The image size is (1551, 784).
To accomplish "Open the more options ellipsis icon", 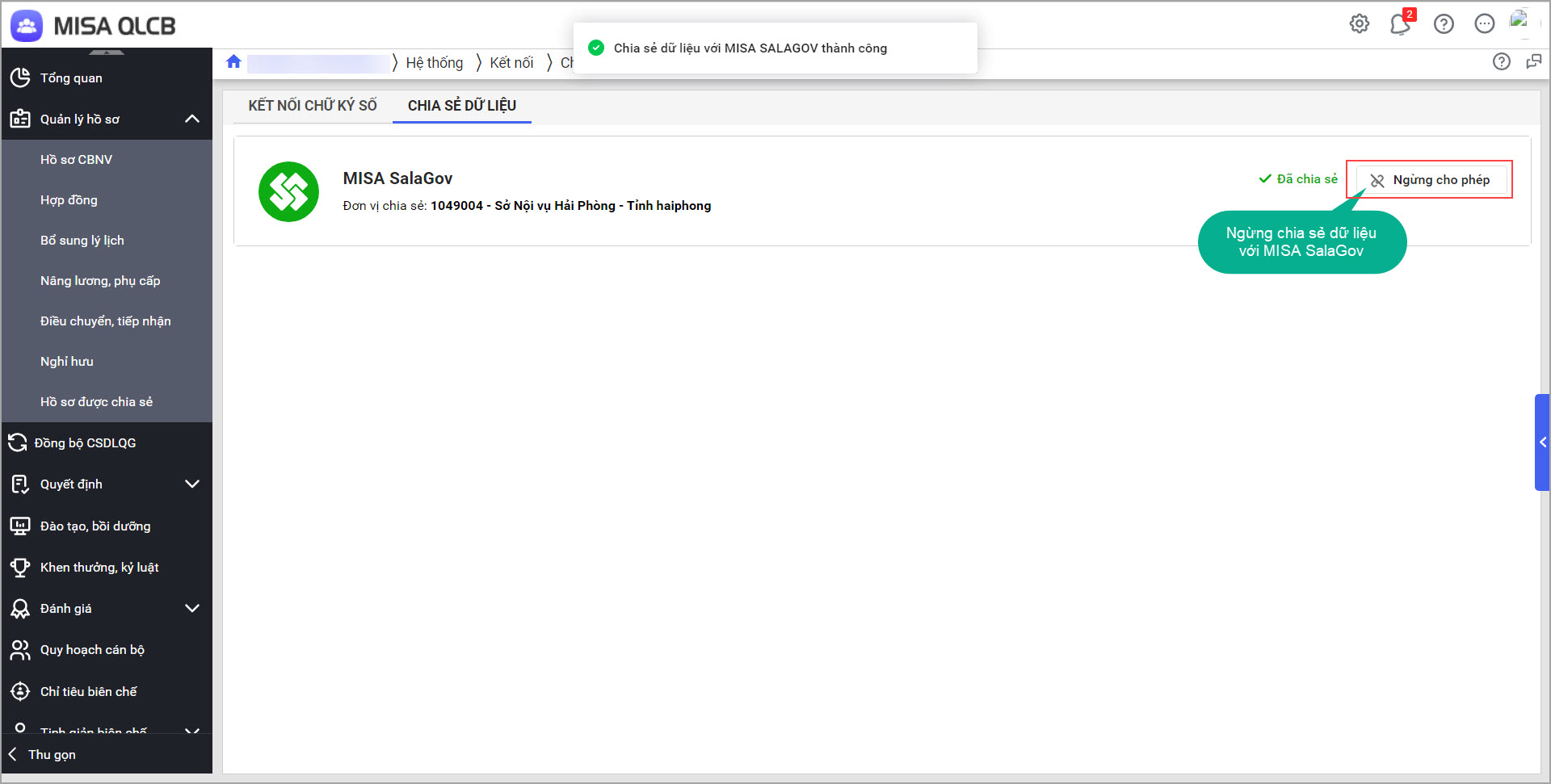I will tap(1485, 24).
